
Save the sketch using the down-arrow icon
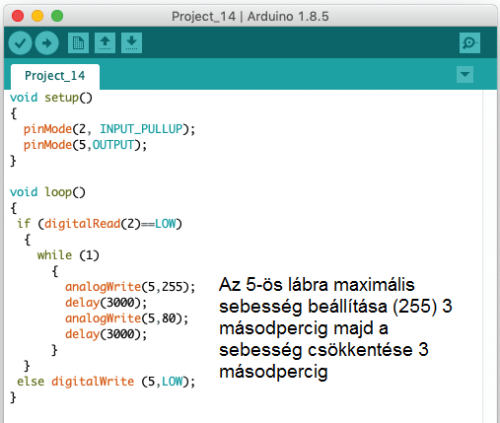pyautogui.click(x=132, y=43)
